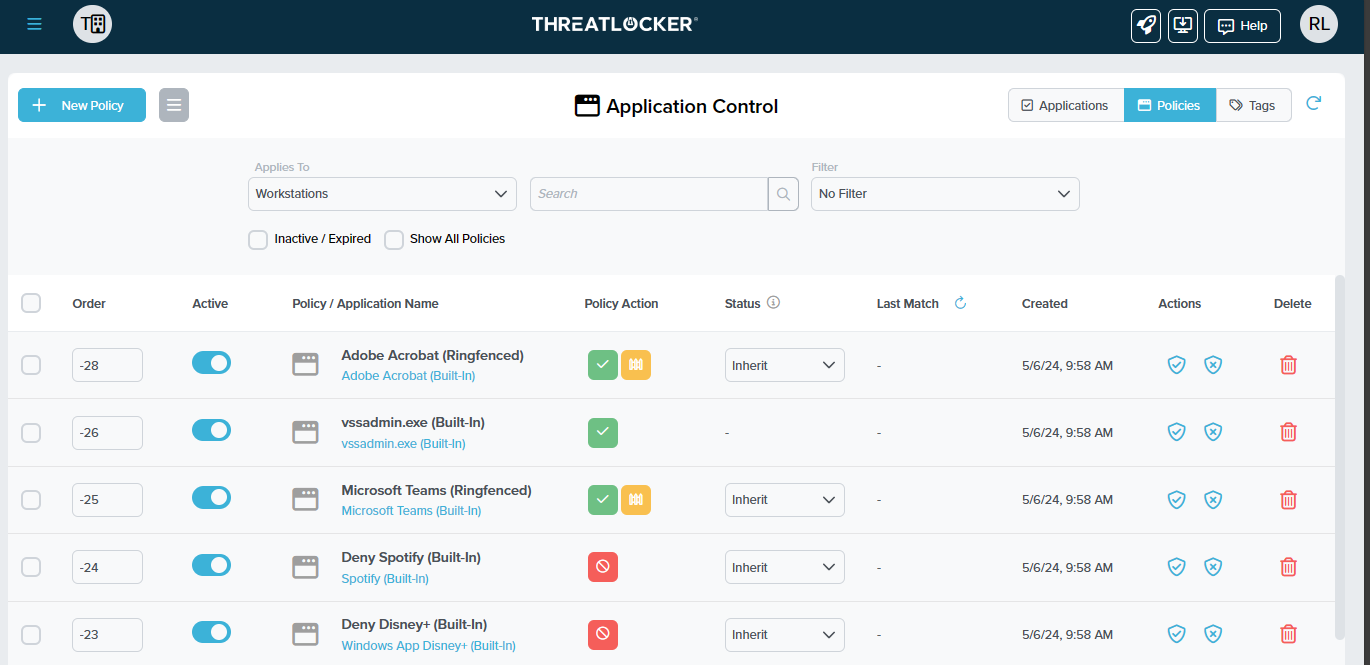
Task: Select the Adobe Acrobat row checkbox
Action: click(31, 365)
